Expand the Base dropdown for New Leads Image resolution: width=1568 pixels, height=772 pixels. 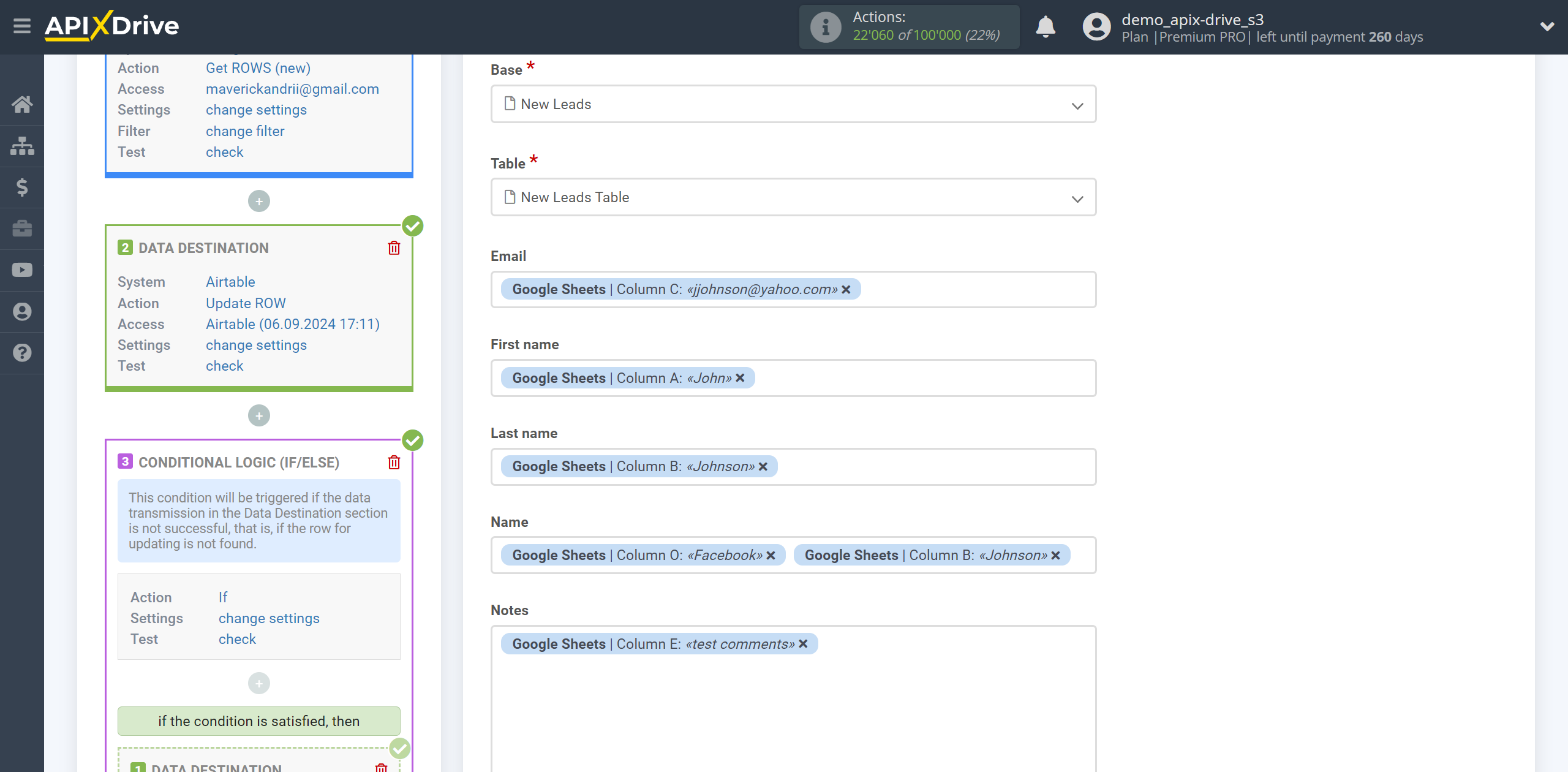[x=1078, y=104]
